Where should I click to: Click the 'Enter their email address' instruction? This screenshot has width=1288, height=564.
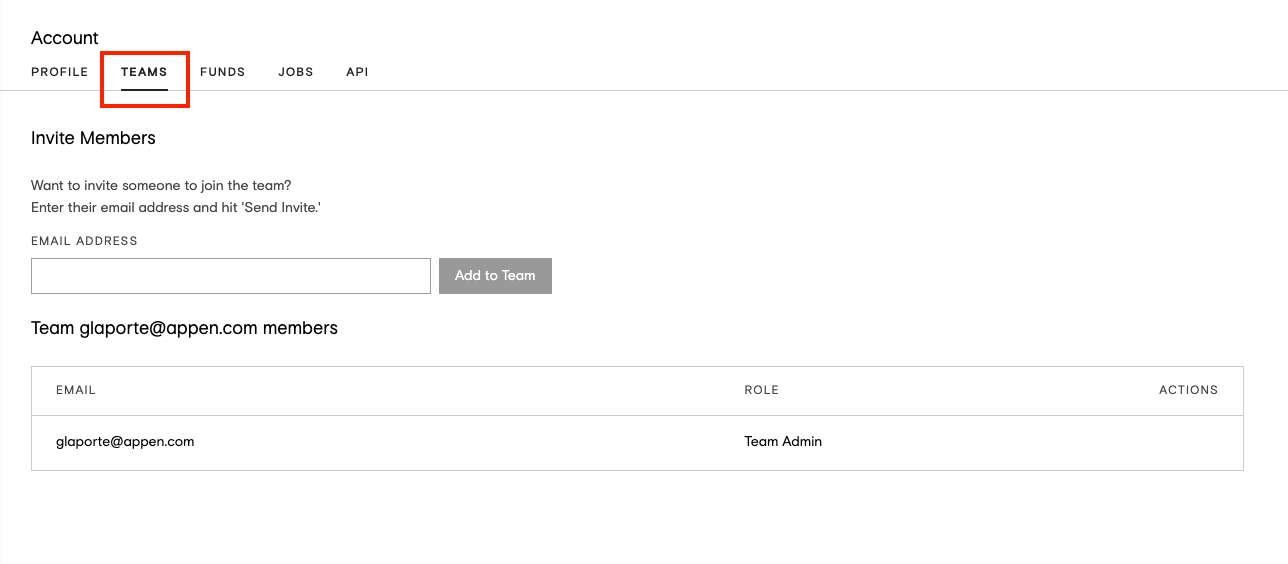click(x=176, y=207)
